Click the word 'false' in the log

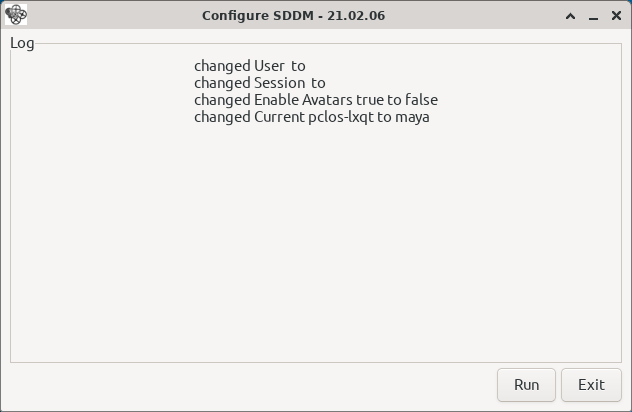click(x=421, y=100)
